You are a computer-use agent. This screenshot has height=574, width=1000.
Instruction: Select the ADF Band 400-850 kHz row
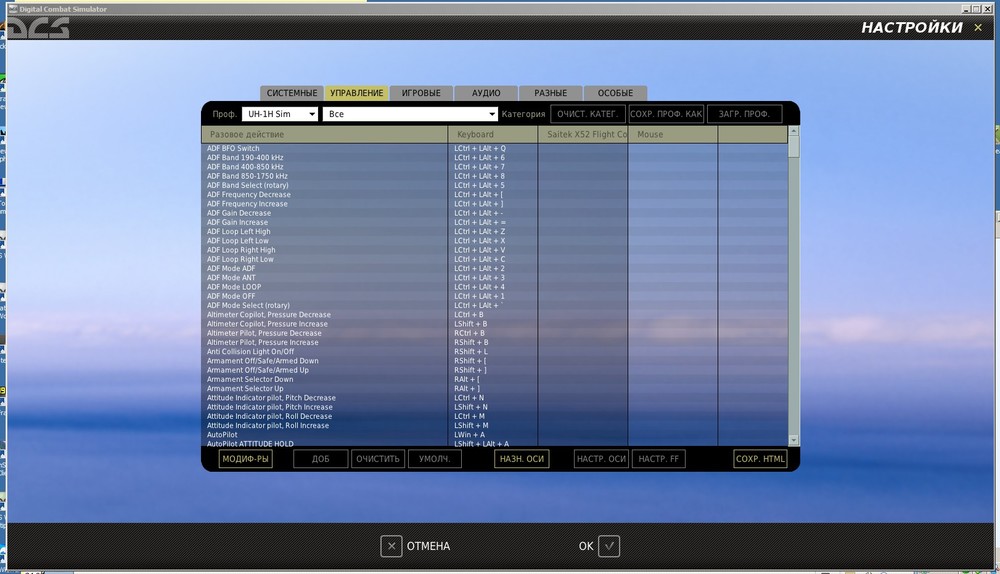tap(495, 166)
